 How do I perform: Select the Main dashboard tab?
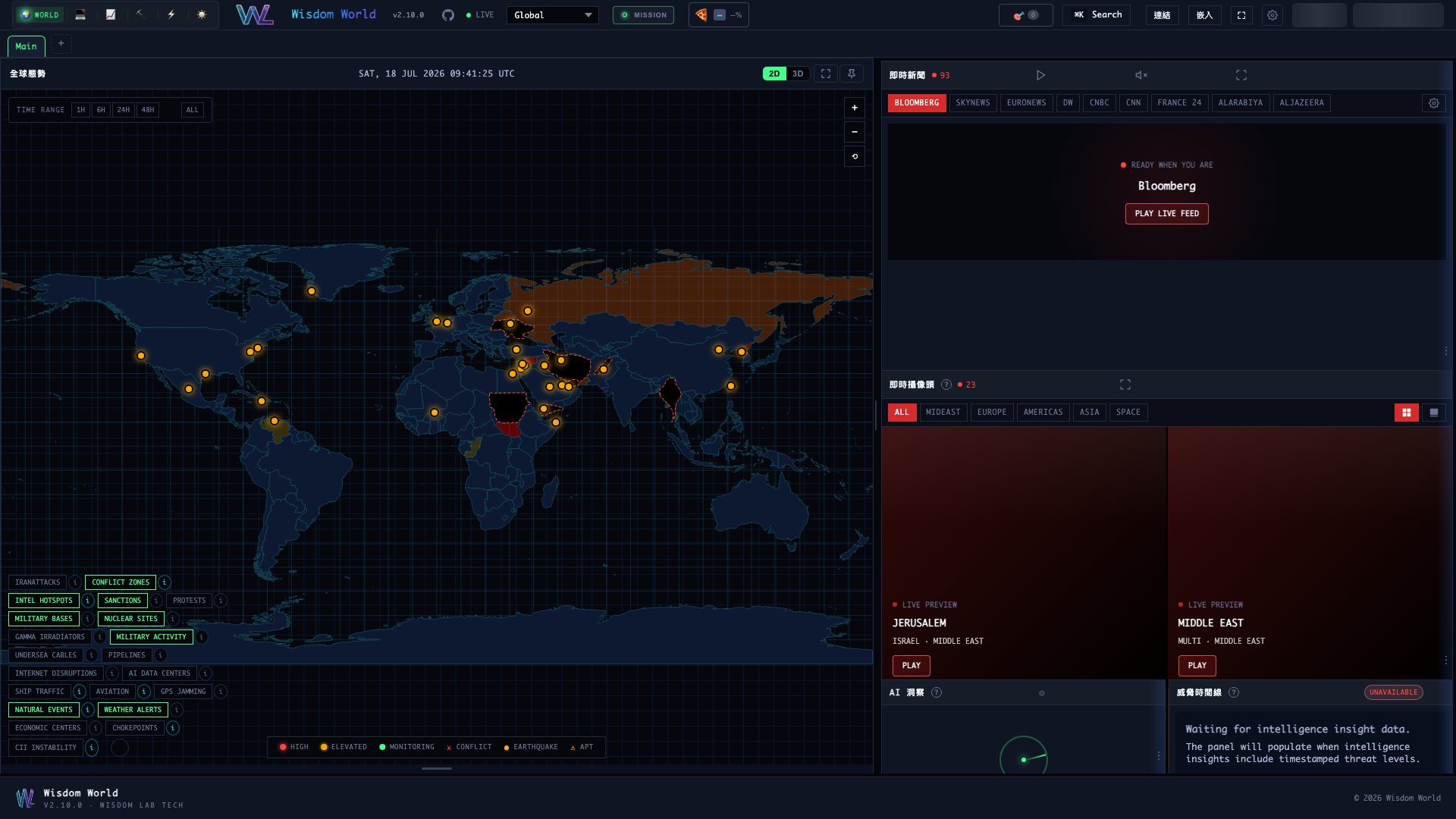click(27, 46)
